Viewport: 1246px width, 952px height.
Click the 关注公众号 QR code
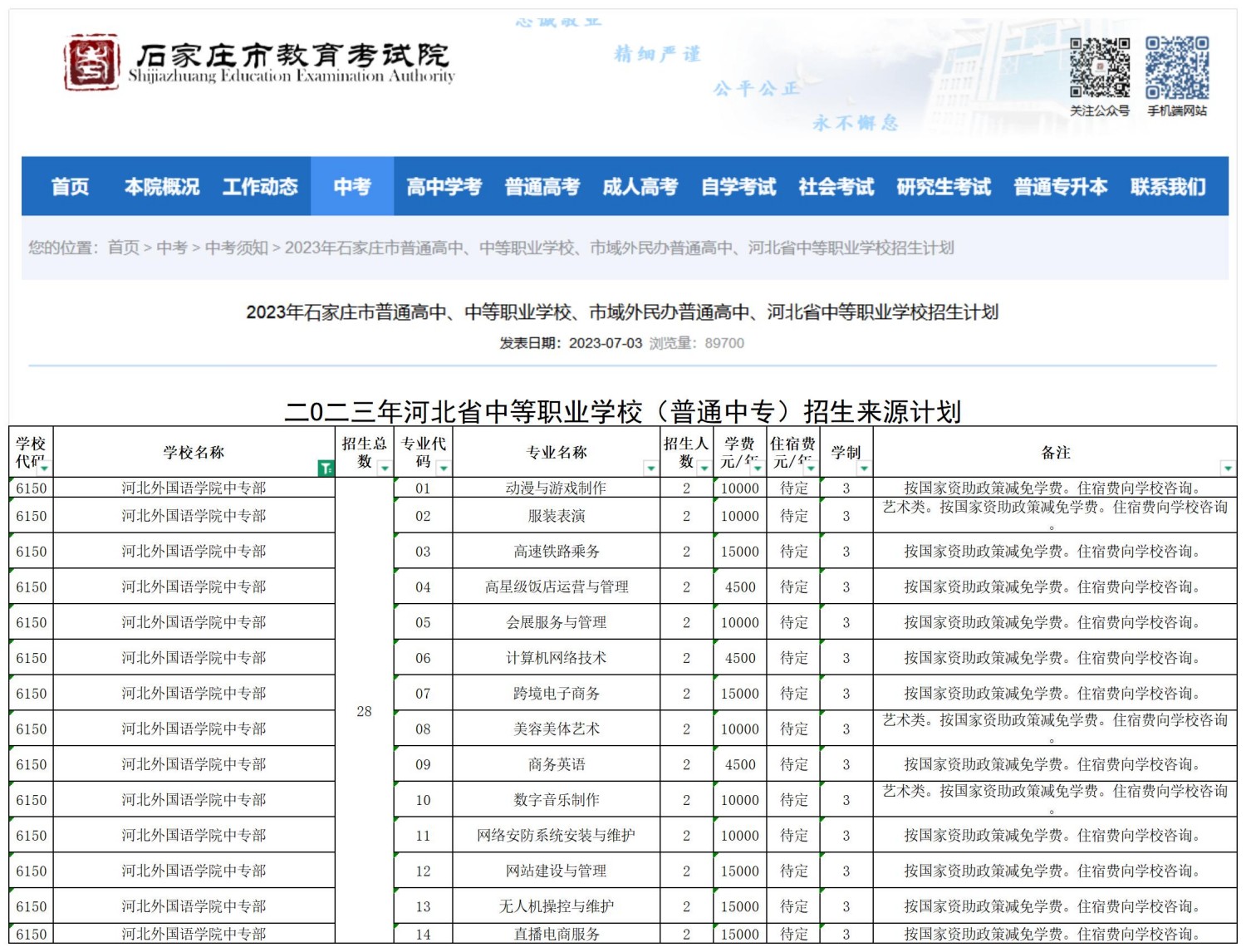click(x=1101, y=69)
